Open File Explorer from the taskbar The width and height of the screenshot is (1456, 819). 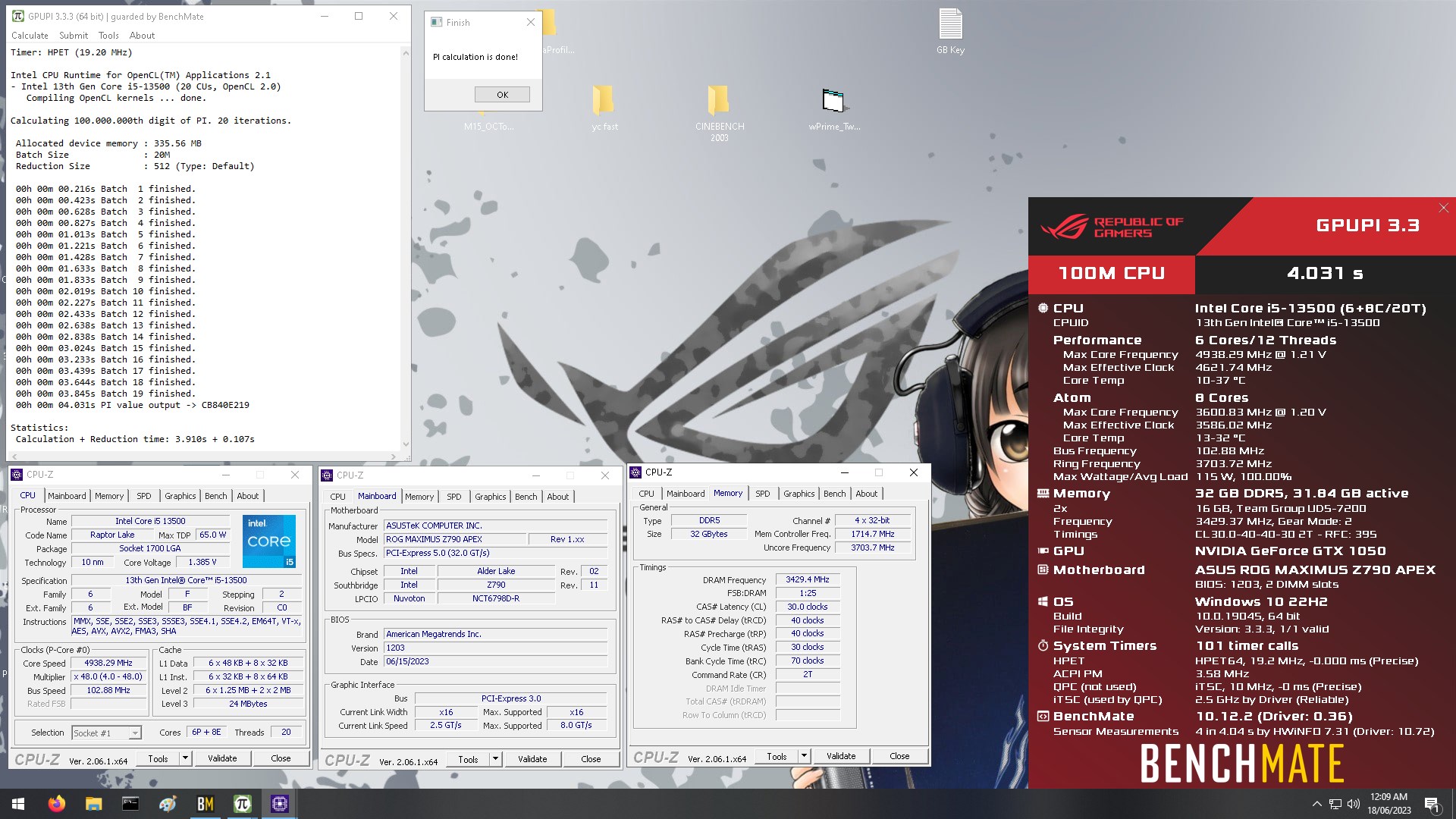pyautogui.click(x=93, y=804)
